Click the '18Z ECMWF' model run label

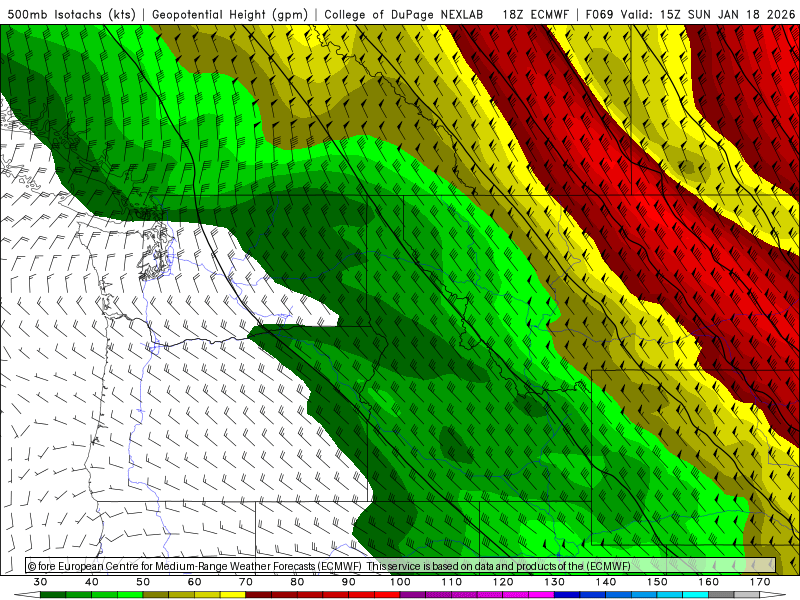point(535,14)
